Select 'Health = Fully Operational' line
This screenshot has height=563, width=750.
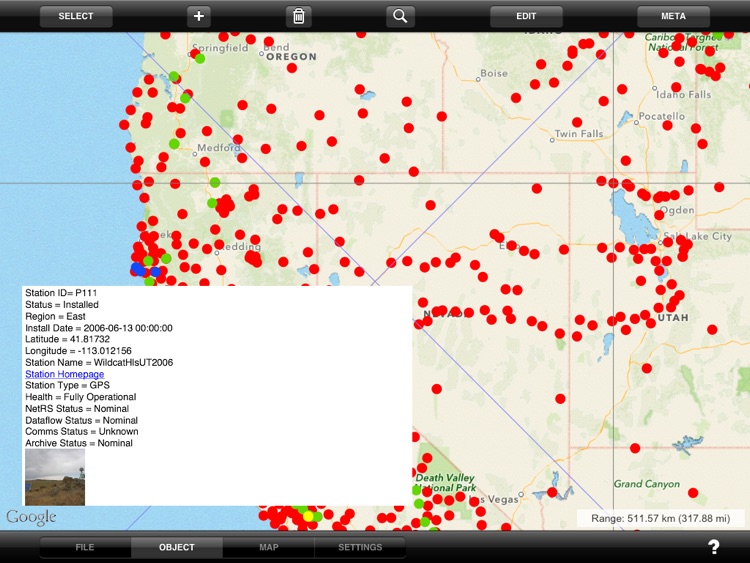[x=80, y=397]
